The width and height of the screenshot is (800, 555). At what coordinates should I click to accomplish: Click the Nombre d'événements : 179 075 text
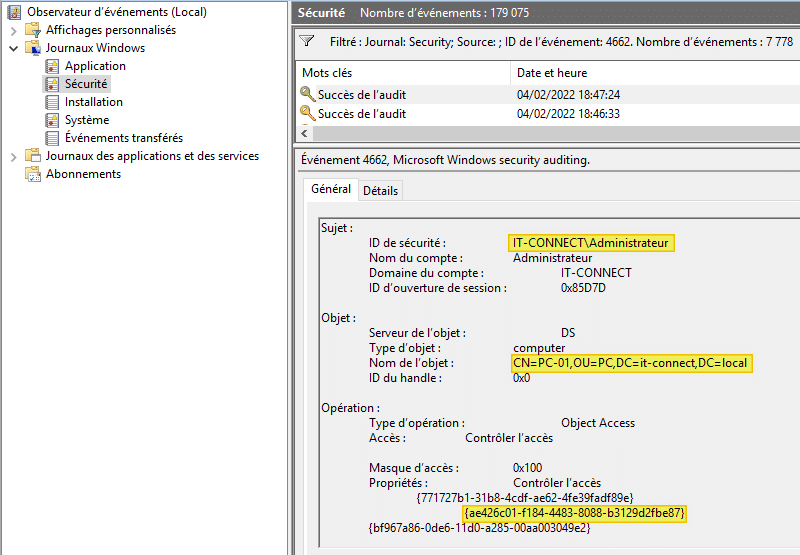(444, 13)
